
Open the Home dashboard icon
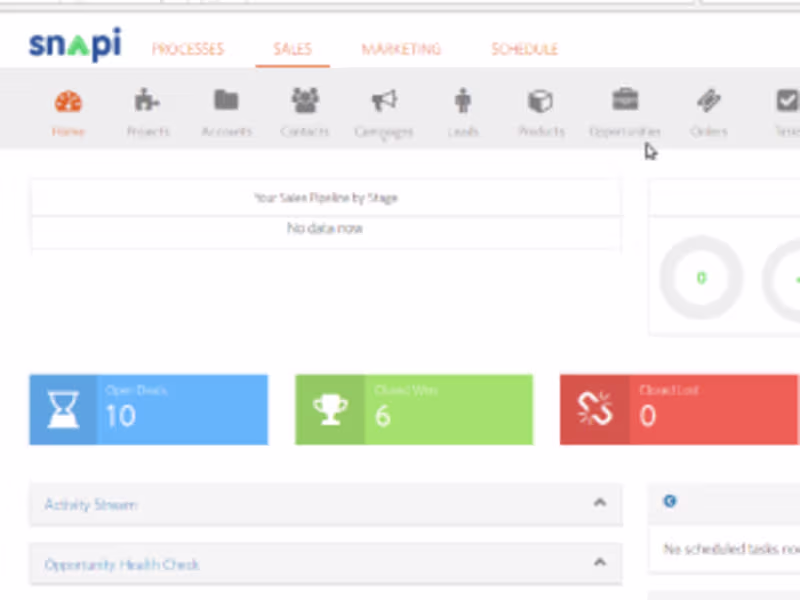pos(68,102)
